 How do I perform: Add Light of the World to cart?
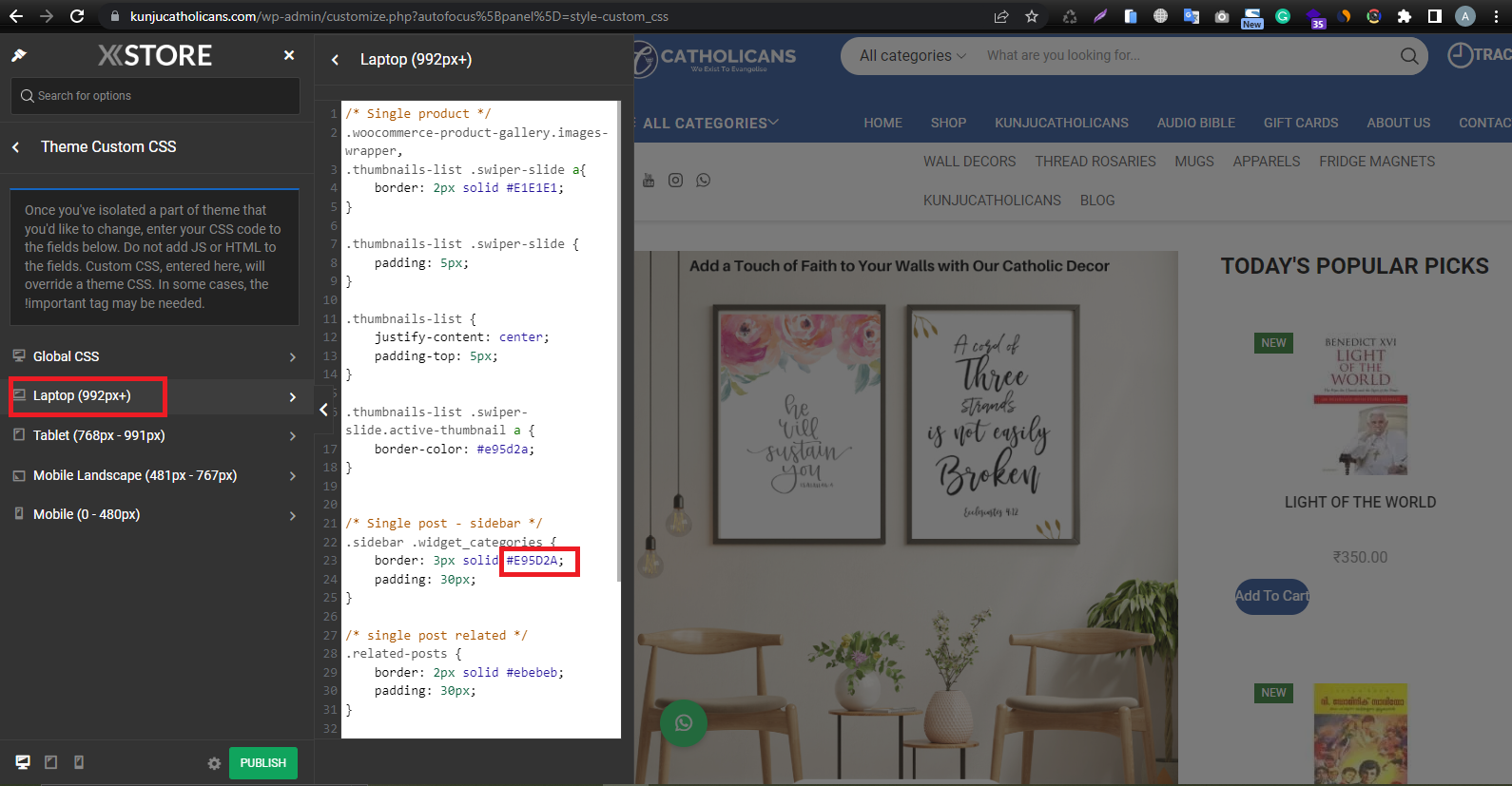pos(1271,596)
